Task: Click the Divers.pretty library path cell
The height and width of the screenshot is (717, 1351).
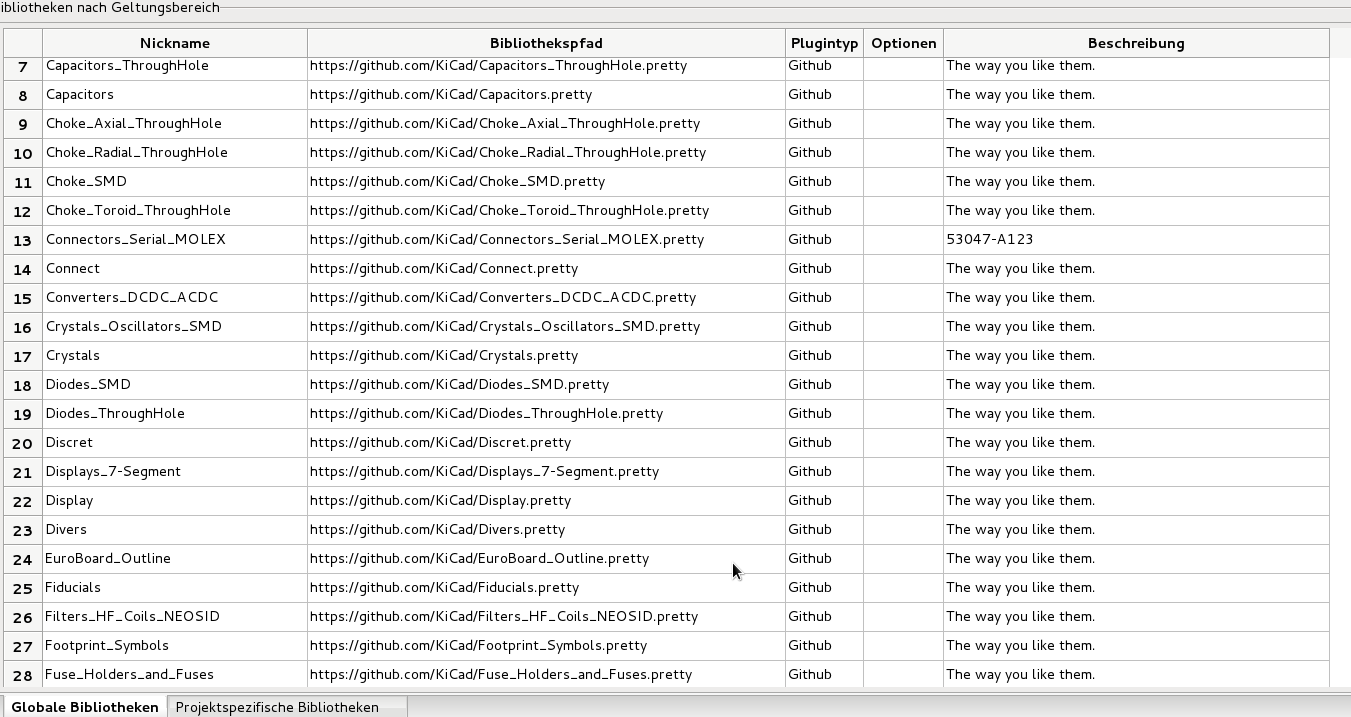Action: click(x=546, y=530)
